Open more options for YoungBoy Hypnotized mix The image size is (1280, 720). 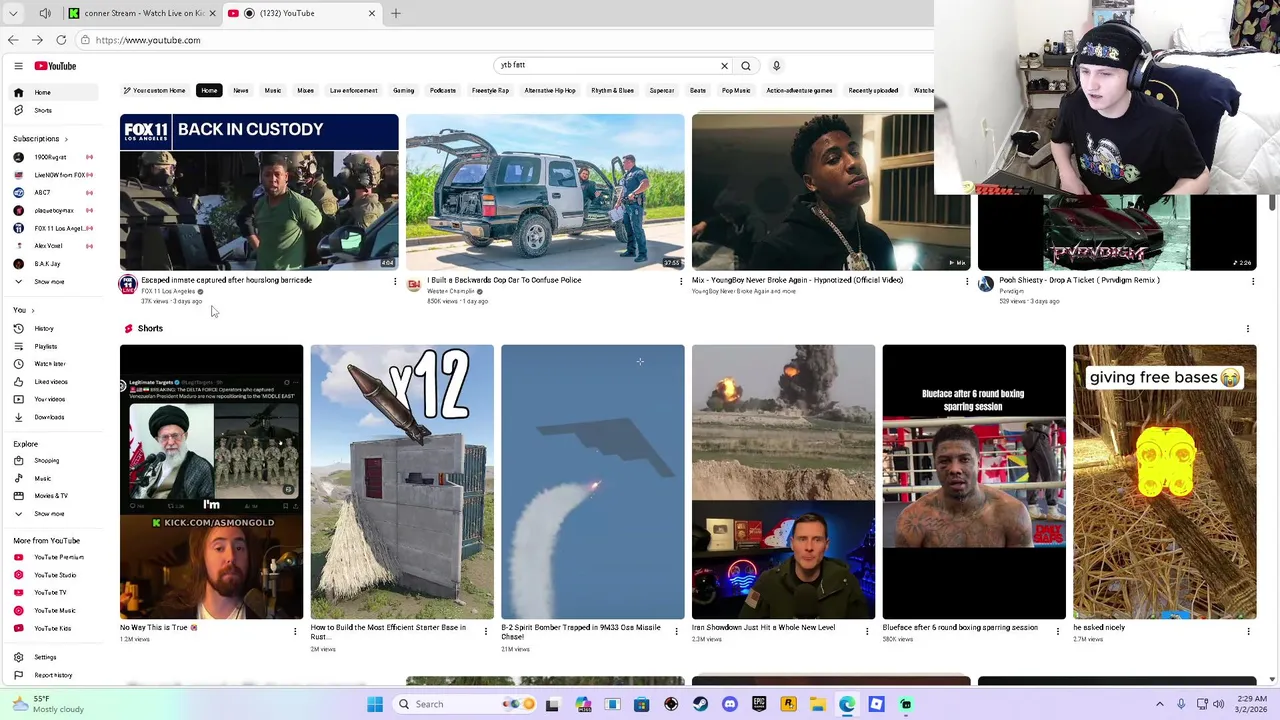(x=967, y=281)
